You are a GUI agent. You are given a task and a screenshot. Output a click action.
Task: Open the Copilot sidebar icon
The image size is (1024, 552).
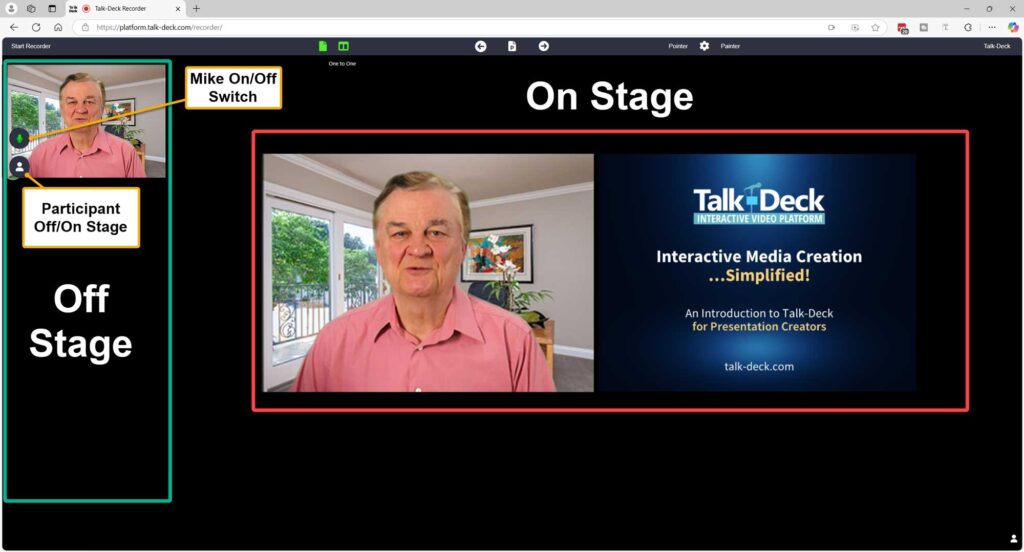tap(1013, 27)
